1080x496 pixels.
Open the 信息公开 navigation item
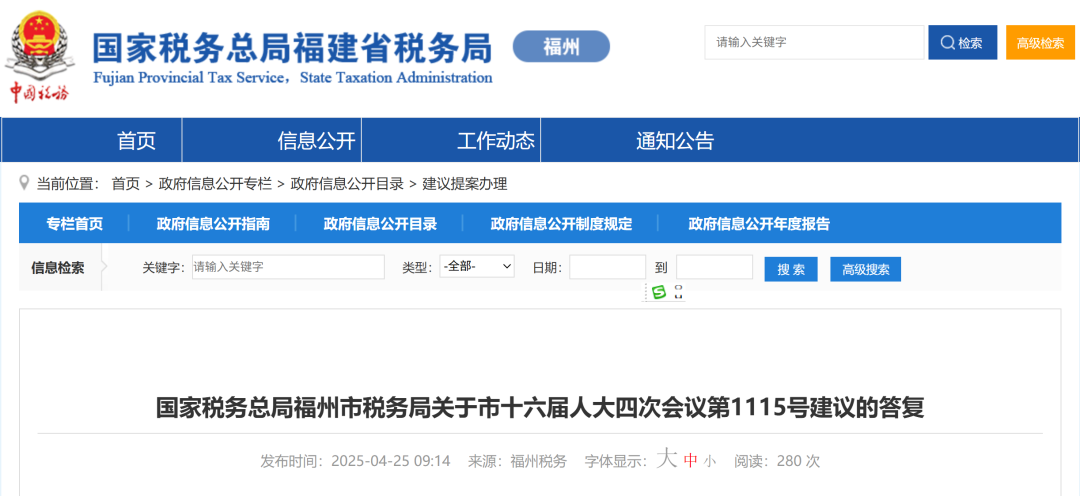pos(316,141)
